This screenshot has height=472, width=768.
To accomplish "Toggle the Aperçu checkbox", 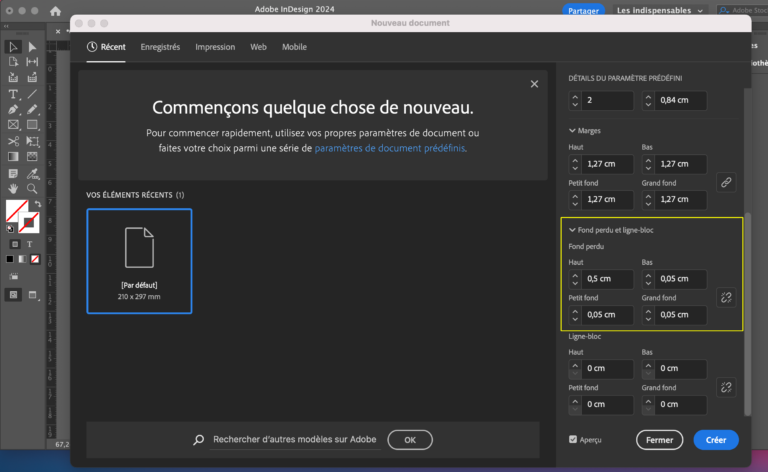I will tap(573, 439).
